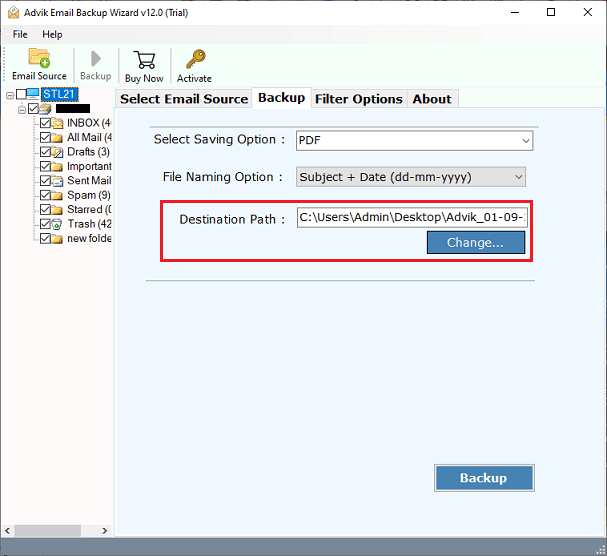Click the large Backup button
This screenshot has height=556, width=607.
(x=484, y=478)
